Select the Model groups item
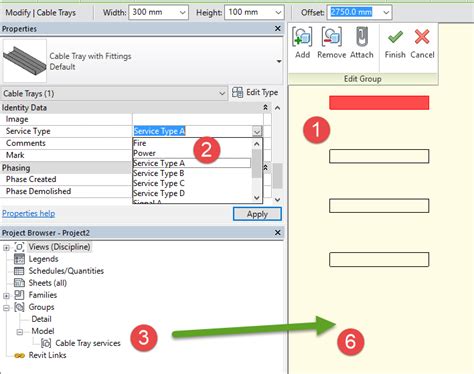The image size is (474, 374). click(x=43, y=331)
